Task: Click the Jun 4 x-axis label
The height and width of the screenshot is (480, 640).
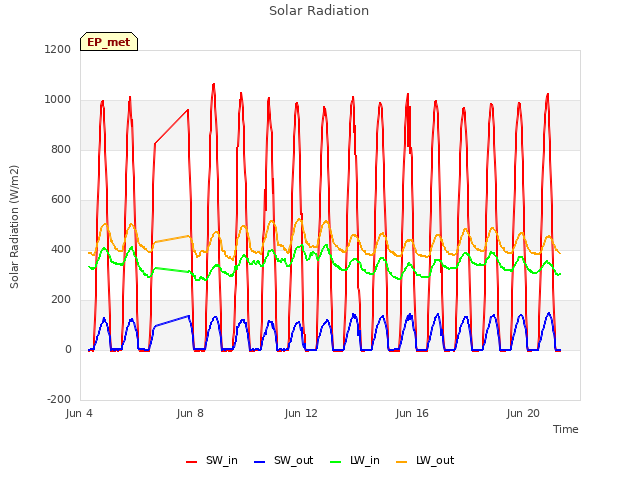Action: [x=79, y=413]
